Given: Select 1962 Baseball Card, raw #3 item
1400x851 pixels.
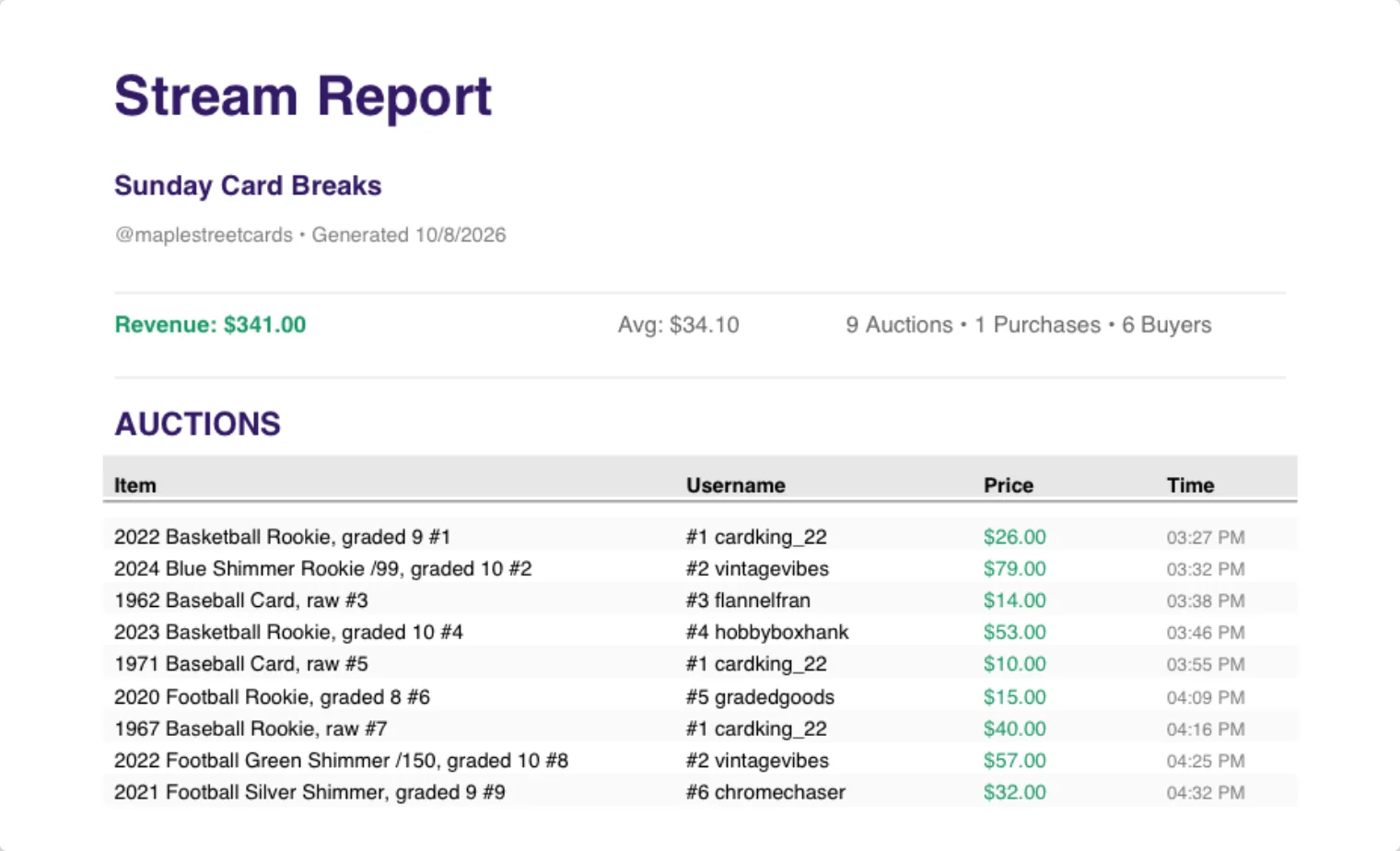Looking at the screenshot, I should [x=241, y=600].
